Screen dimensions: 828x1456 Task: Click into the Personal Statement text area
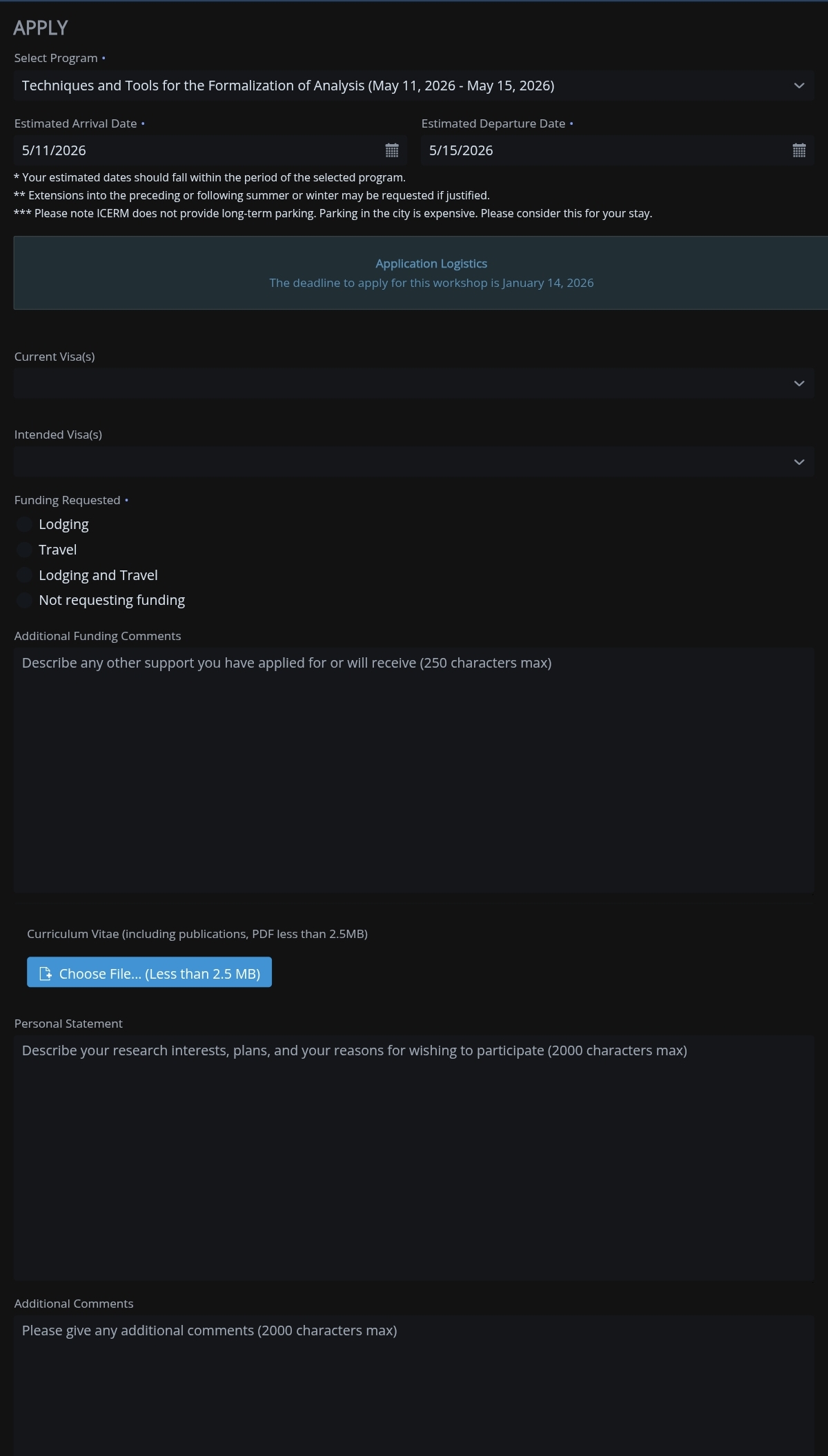[x=414, y=1158]
